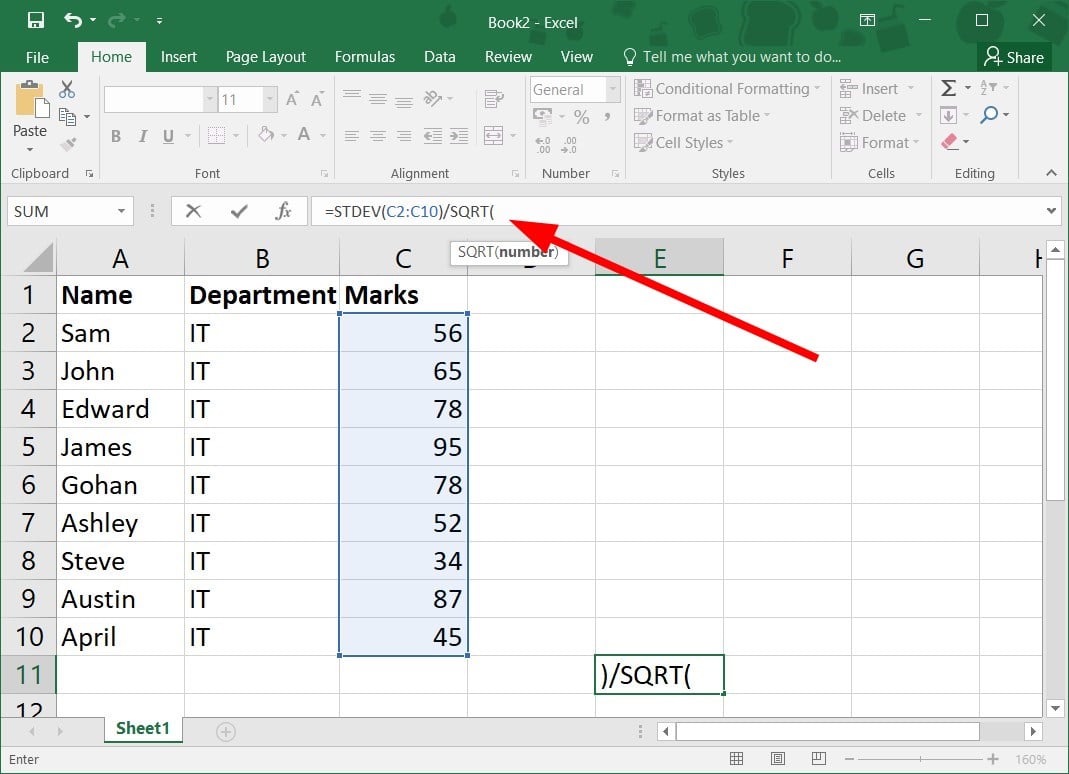1069x774 pixels.
Task: Open Insert Function fx dialog
Action: tap(283, 211)
